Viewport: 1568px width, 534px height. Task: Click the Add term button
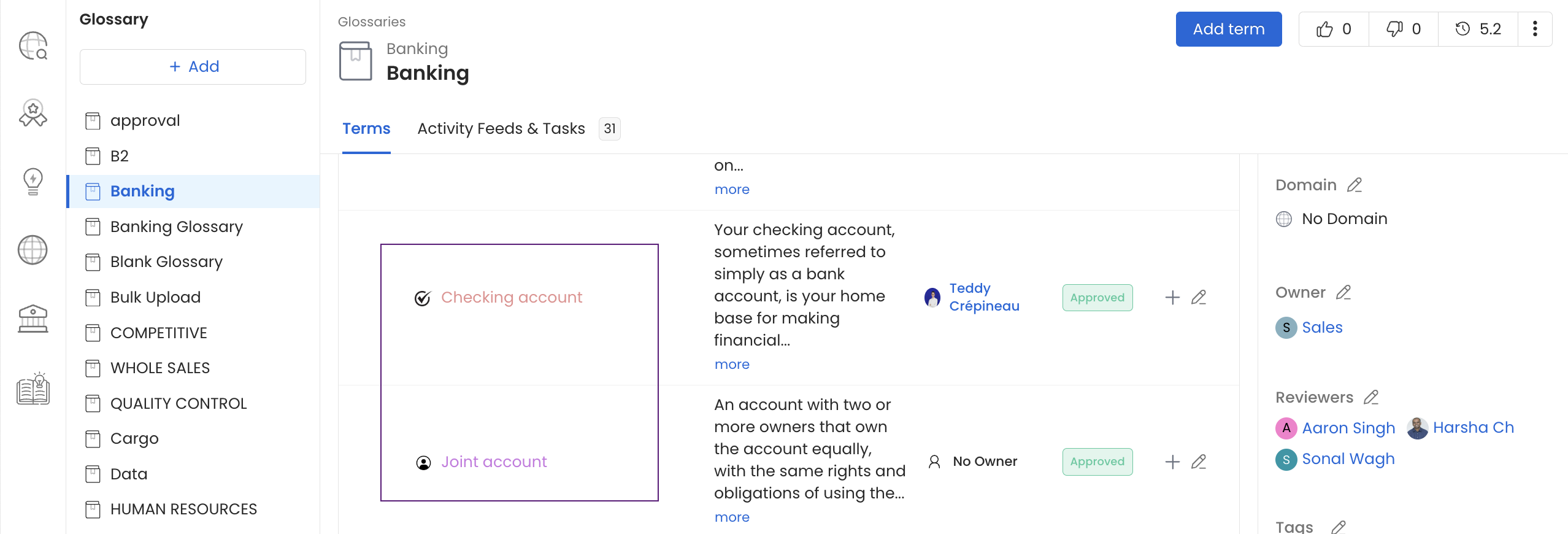tap(1228, 29)
